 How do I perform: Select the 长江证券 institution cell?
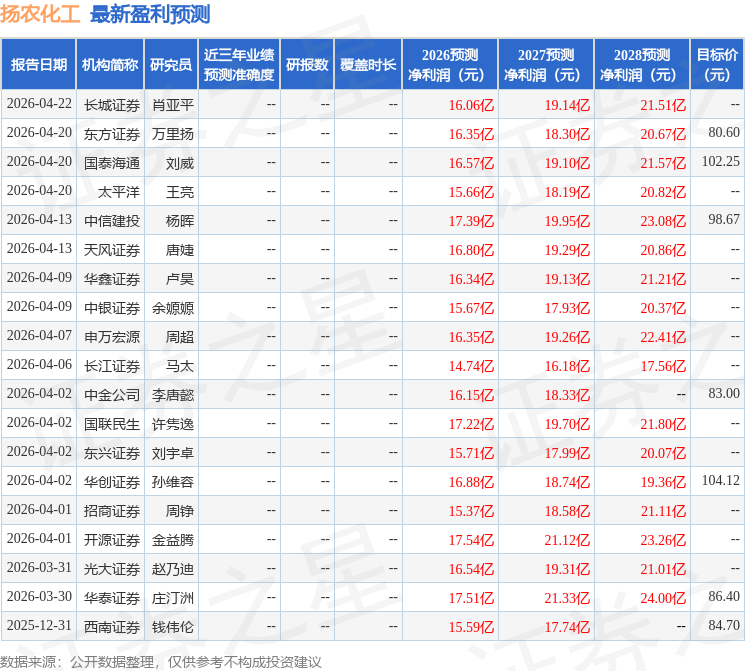112,366
